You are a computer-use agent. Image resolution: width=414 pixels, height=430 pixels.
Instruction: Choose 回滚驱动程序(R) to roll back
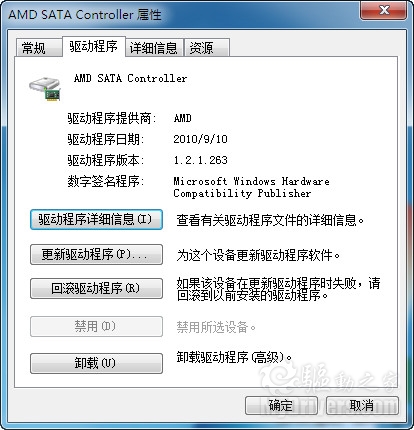pos(96,288)
